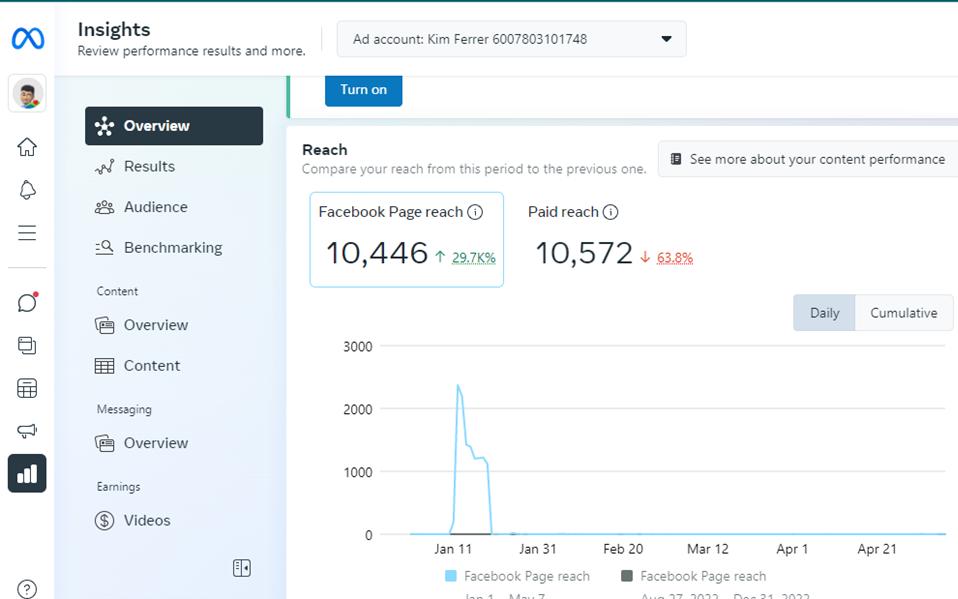Click the Insights page title
Screen dimensions: 958x599
click(x=114, y=29)
